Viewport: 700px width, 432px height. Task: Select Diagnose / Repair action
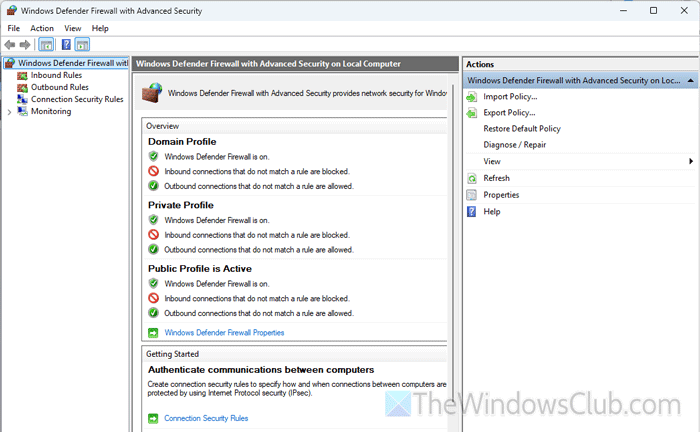click(514, 145)
